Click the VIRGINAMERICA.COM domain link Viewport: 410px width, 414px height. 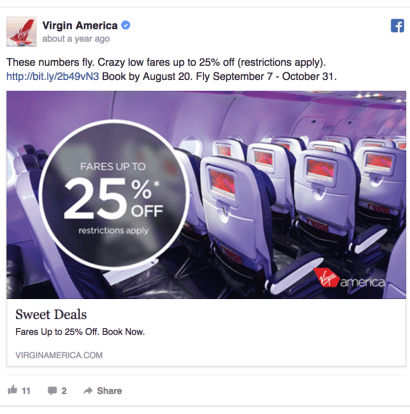coord(59,355)
